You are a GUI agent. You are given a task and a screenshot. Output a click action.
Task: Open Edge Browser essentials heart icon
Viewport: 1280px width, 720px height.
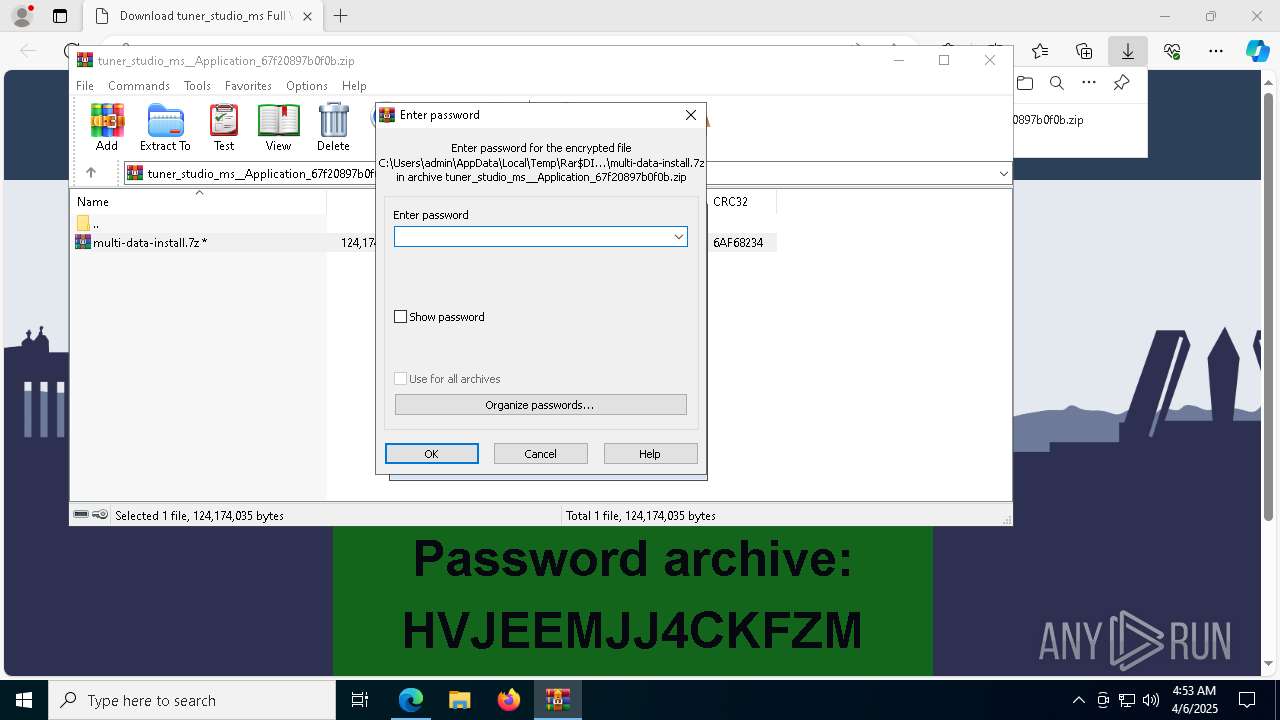click(x=1172, y=51)
